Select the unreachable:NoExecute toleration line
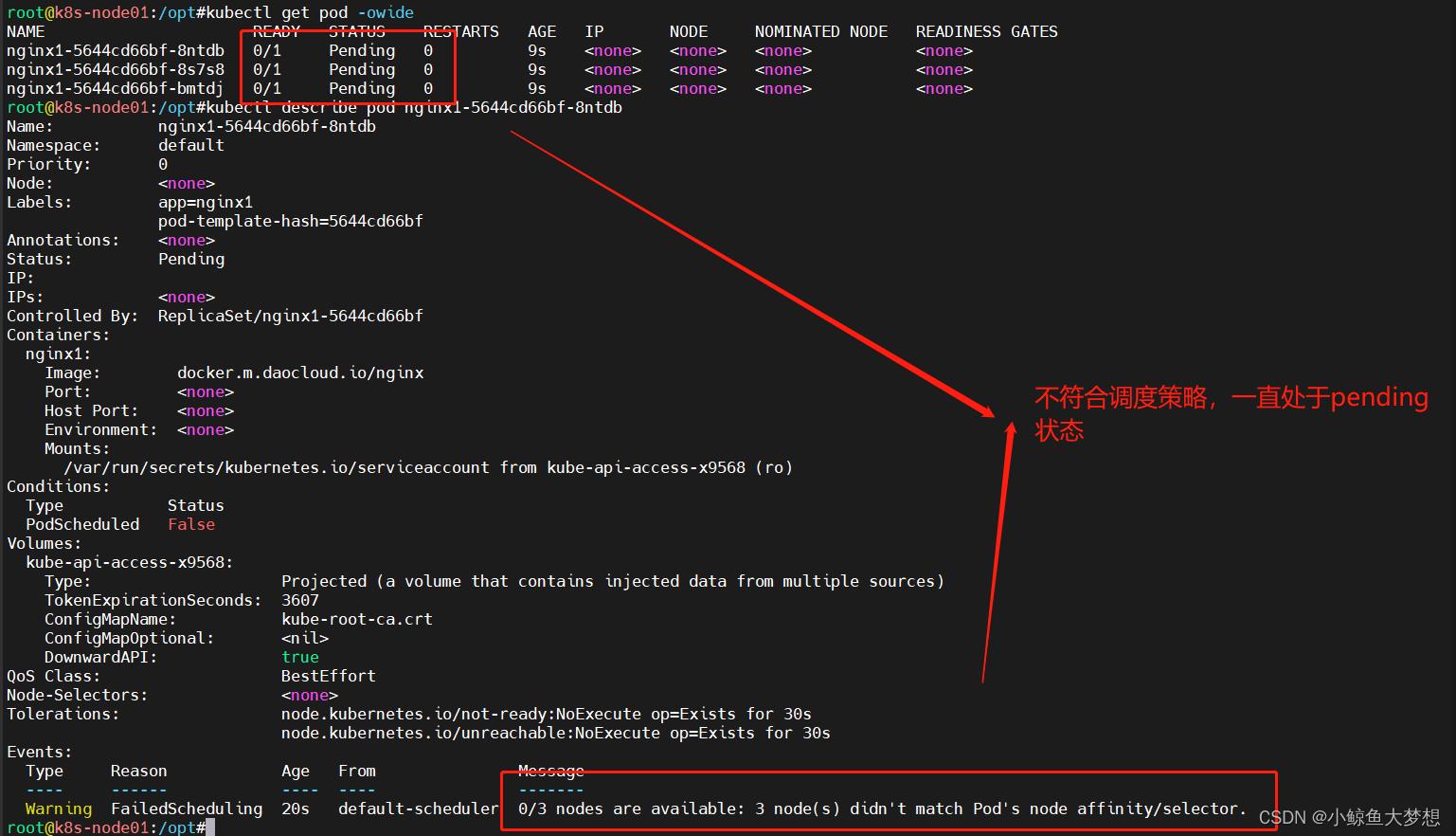This screenshot has height=836, width=1456. [x=556, y=733]
